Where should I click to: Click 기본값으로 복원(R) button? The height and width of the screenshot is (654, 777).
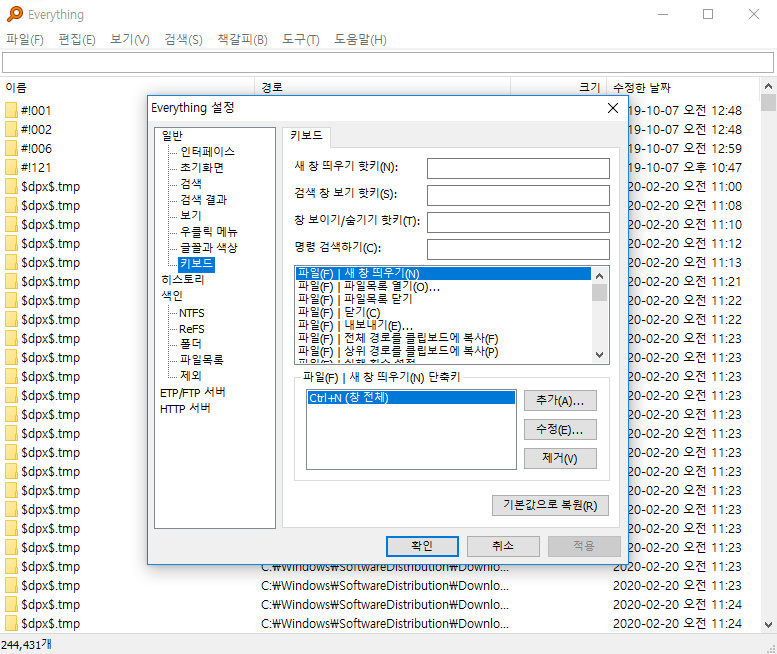click(550, 505)
